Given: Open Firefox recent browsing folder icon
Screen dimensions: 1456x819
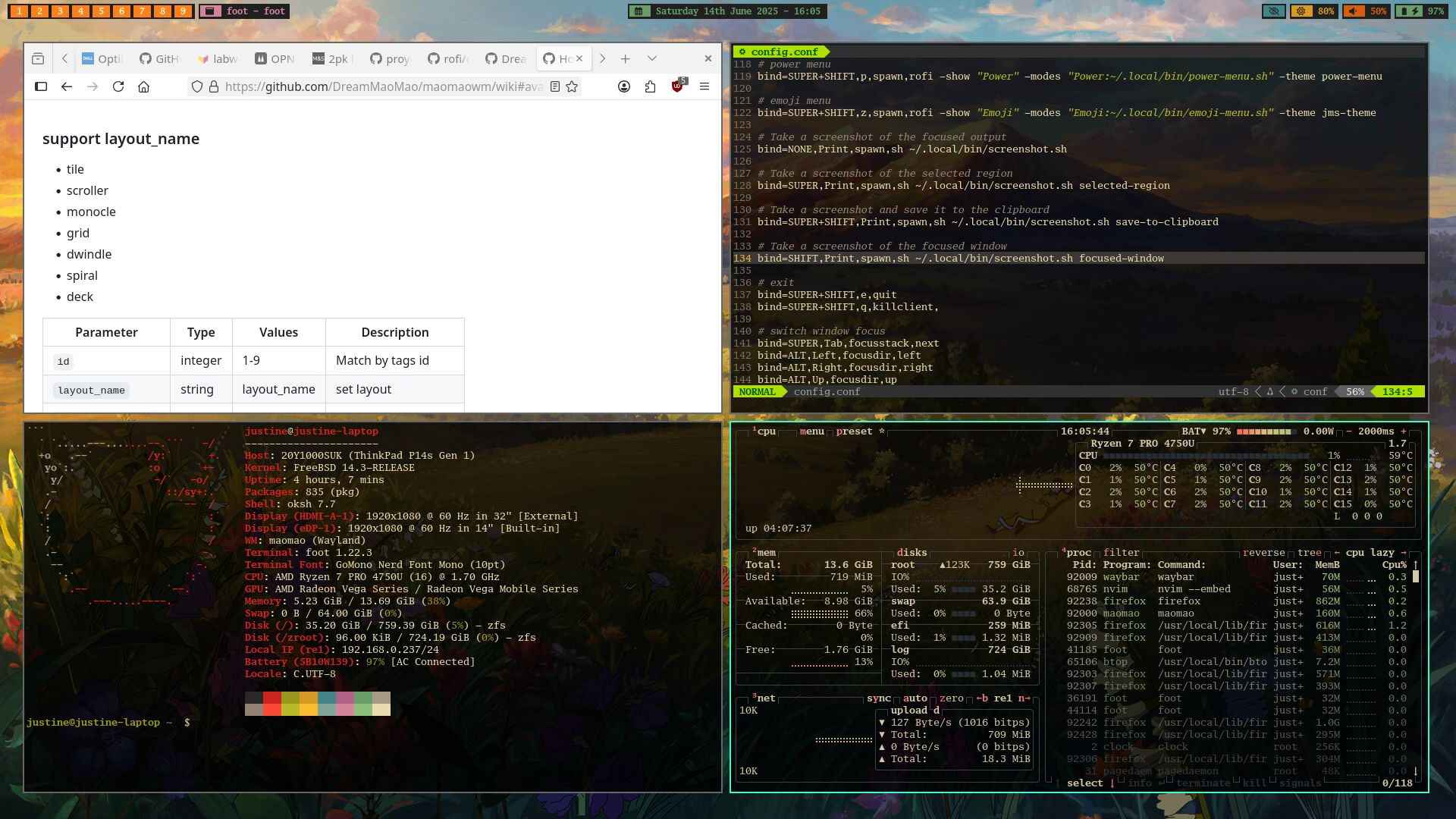Looking at the screenshot, I should (38, 58).
